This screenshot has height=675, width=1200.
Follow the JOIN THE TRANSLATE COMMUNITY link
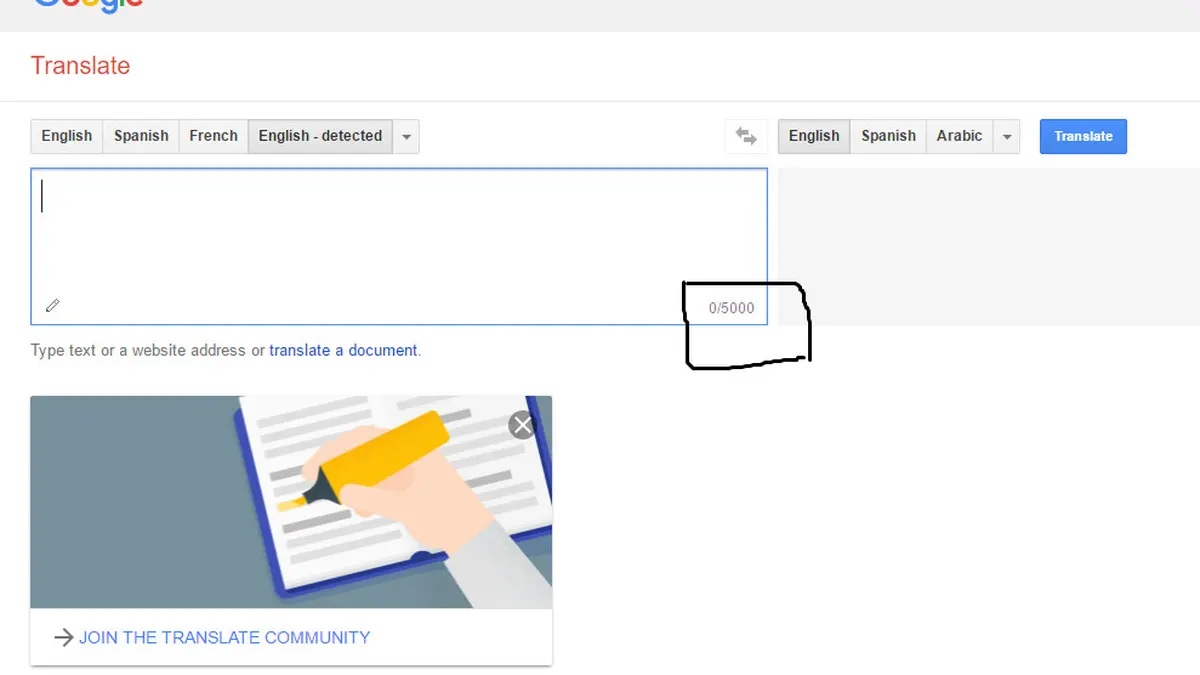tap(226, 637)
